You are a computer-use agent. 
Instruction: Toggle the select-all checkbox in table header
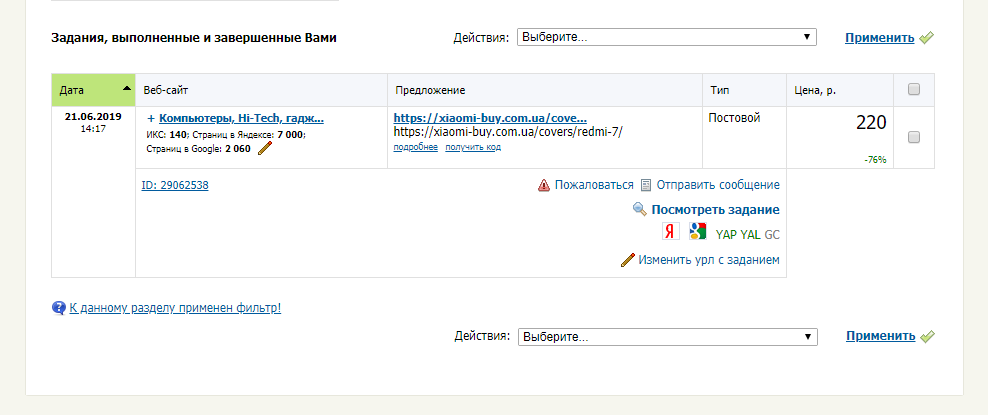pyautogui.click(x=913, y=90)
